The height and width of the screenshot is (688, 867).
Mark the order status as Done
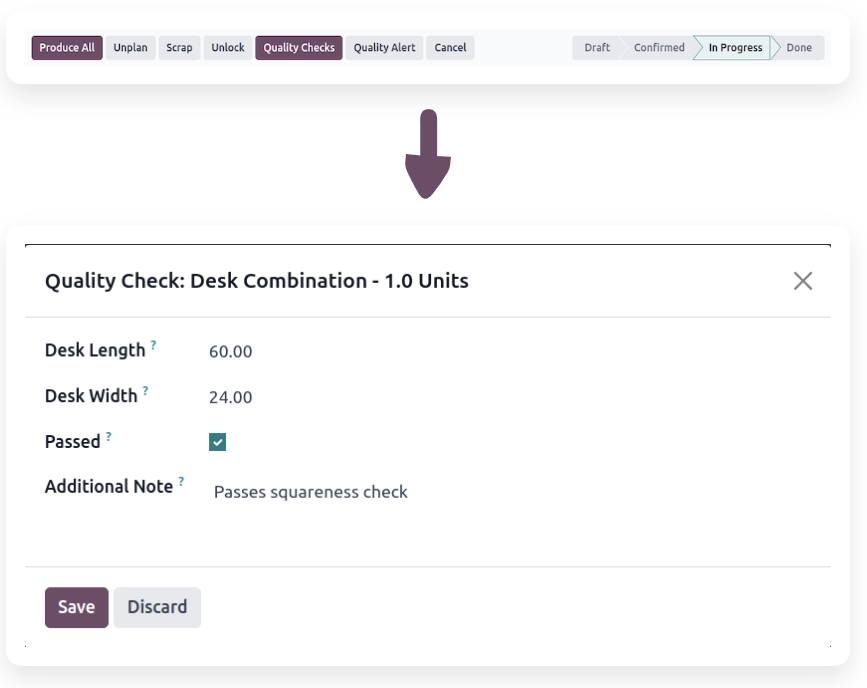(x=799, y=48)
